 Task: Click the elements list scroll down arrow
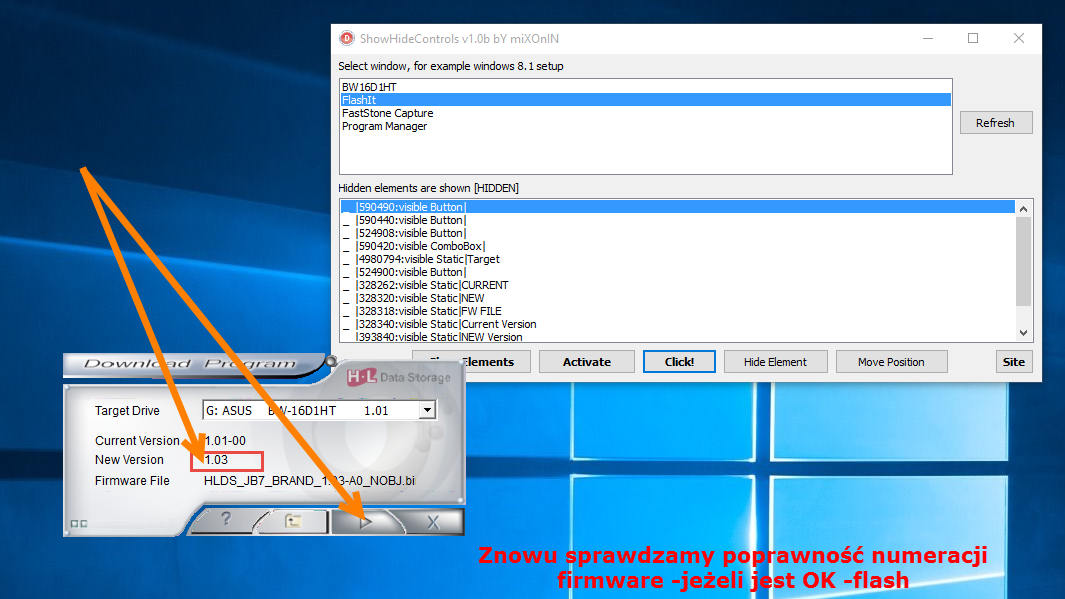1024,333
